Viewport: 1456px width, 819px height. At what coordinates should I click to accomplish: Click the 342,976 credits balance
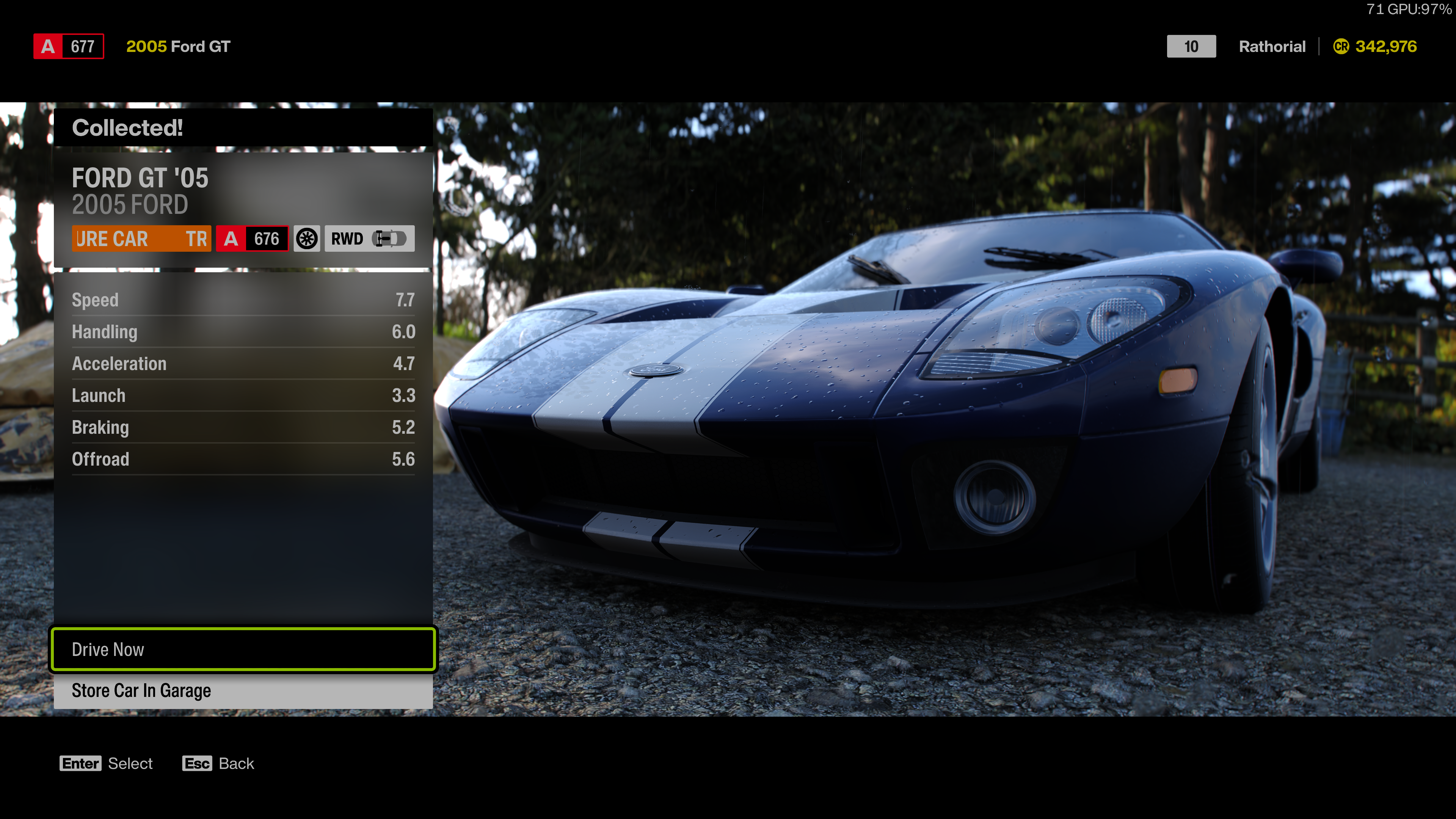tap(1386, 46)
